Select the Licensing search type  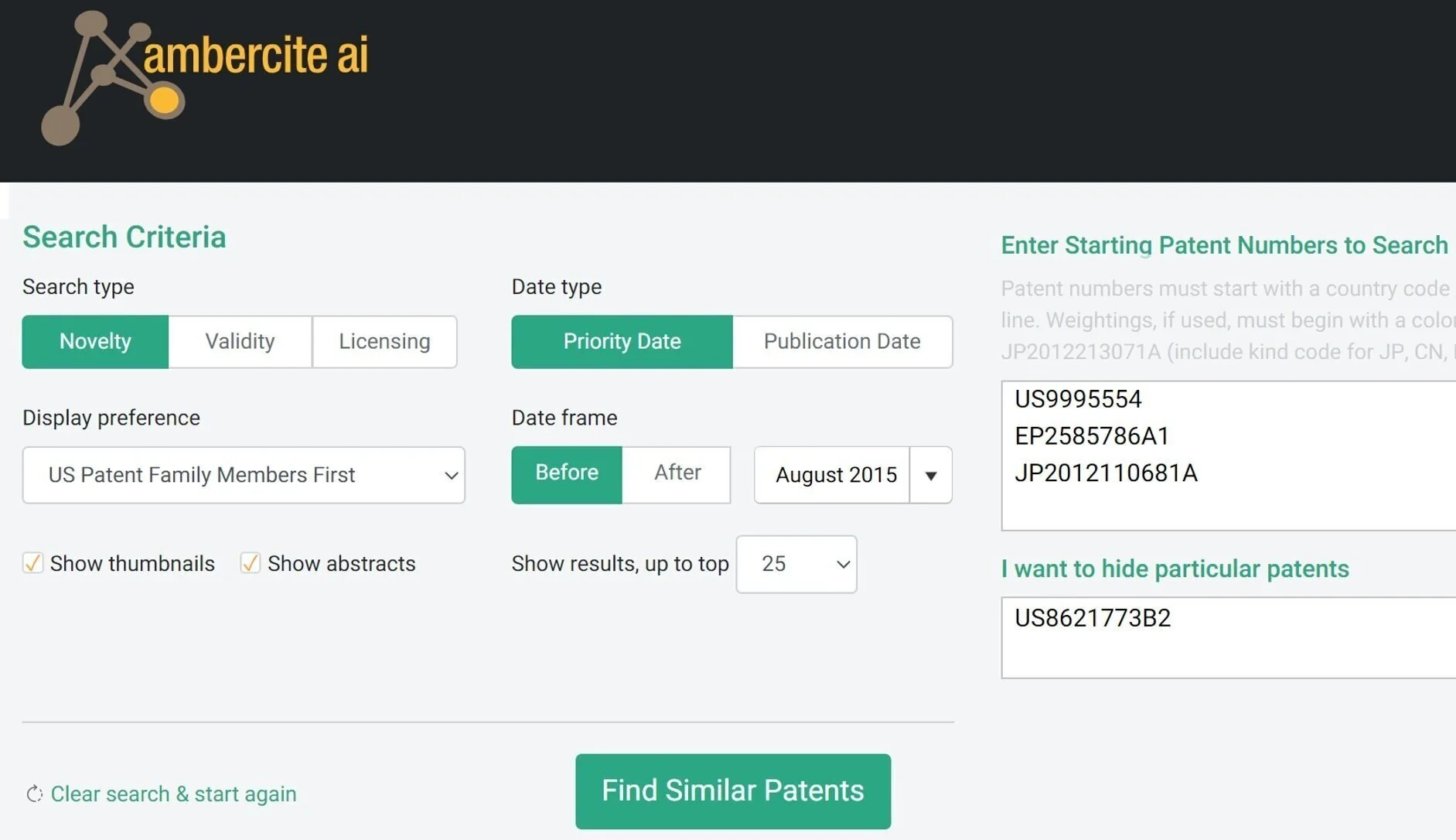[x=384, y=342]
